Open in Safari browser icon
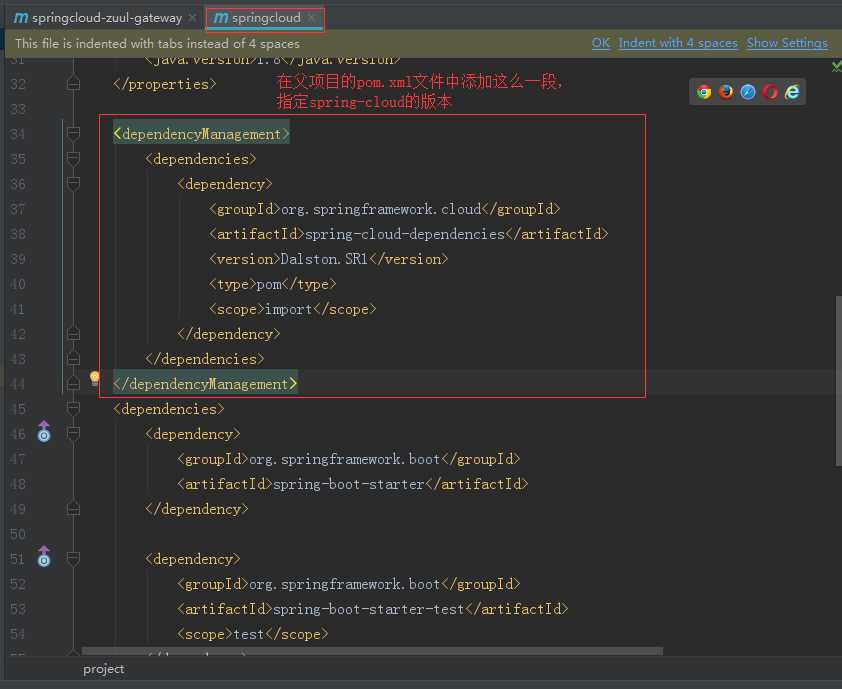The image size is (842, 689). point(748,92)
